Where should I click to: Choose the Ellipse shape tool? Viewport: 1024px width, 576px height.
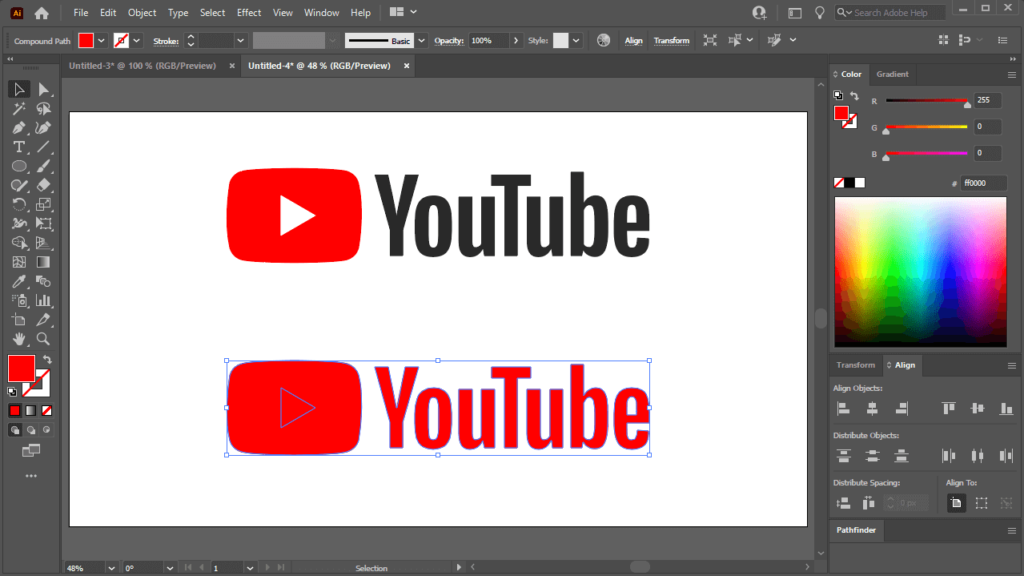click(19, 166)
